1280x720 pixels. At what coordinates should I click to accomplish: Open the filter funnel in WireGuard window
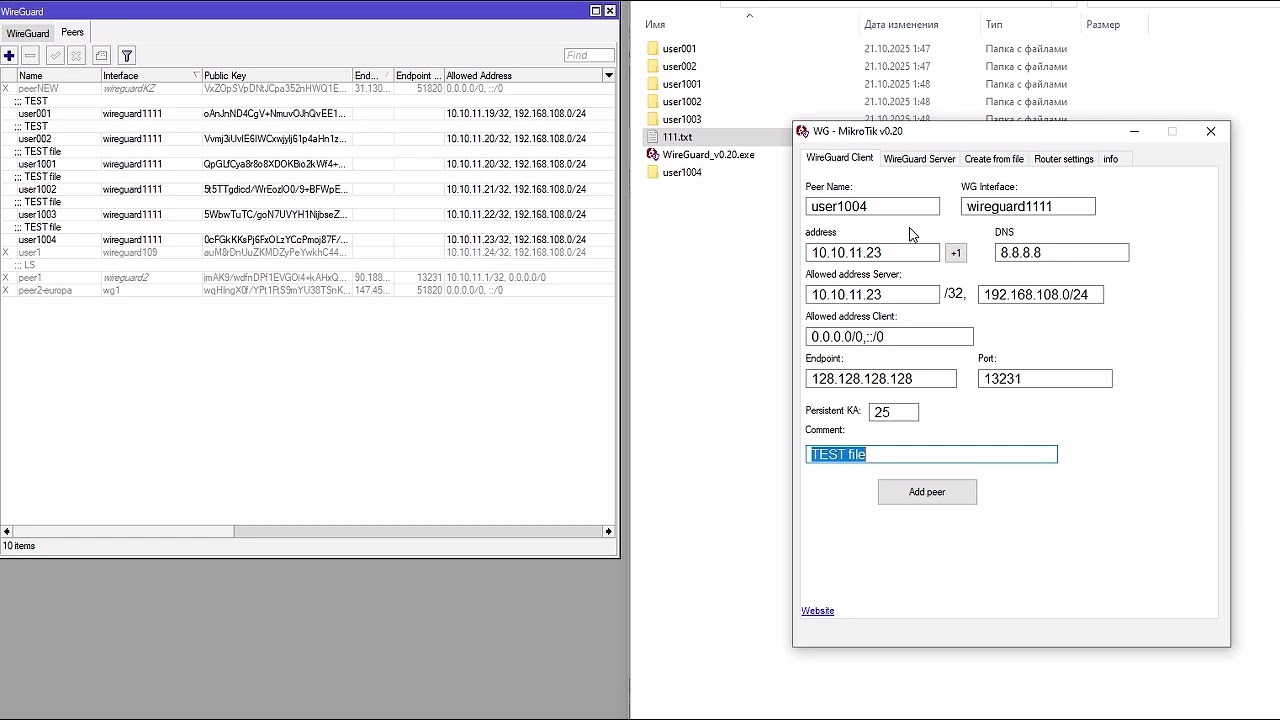(127, 56)
